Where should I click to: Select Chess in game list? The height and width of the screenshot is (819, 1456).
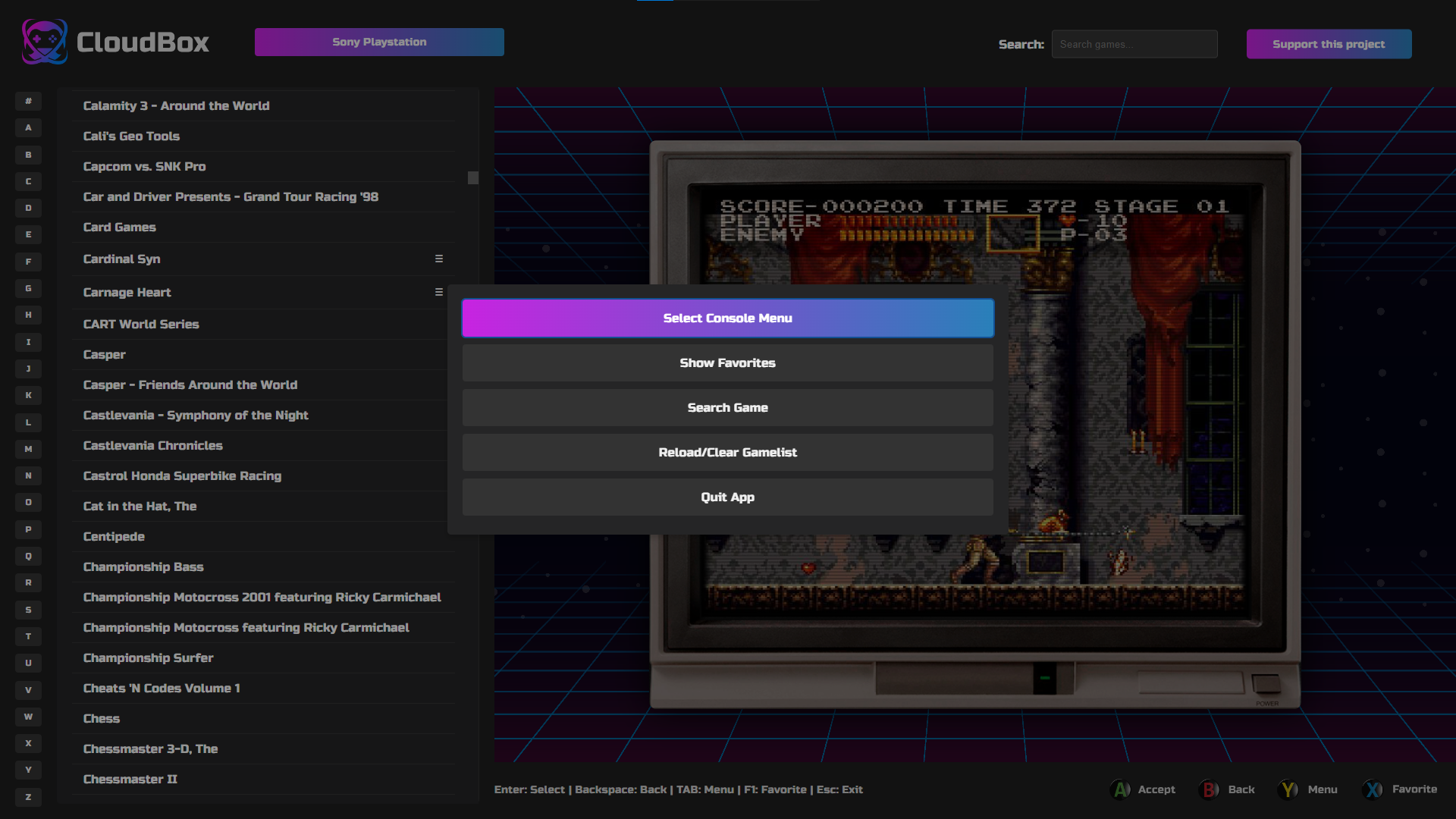pos(263,718)
